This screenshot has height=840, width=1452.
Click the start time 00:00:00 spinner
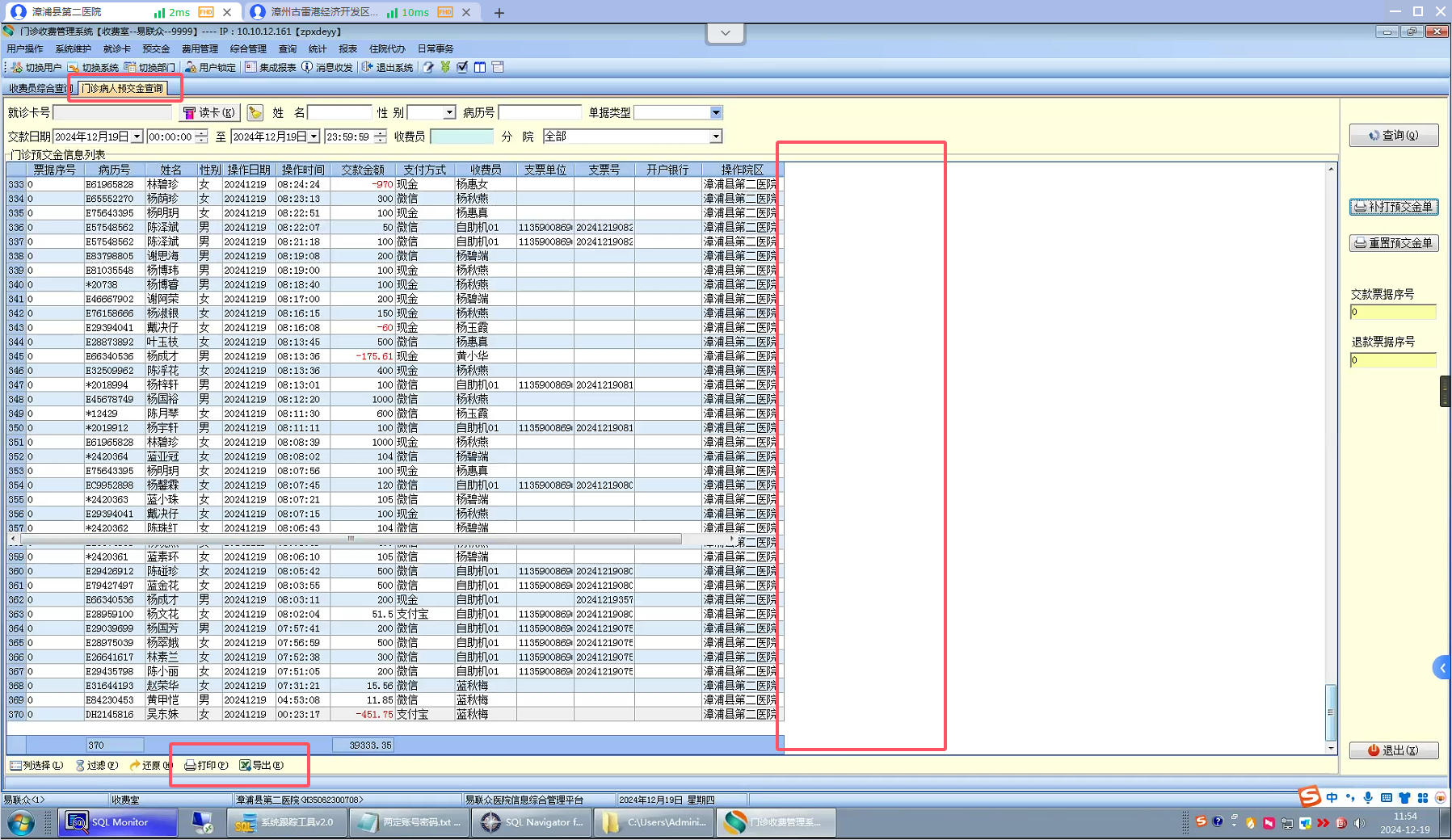201,137
